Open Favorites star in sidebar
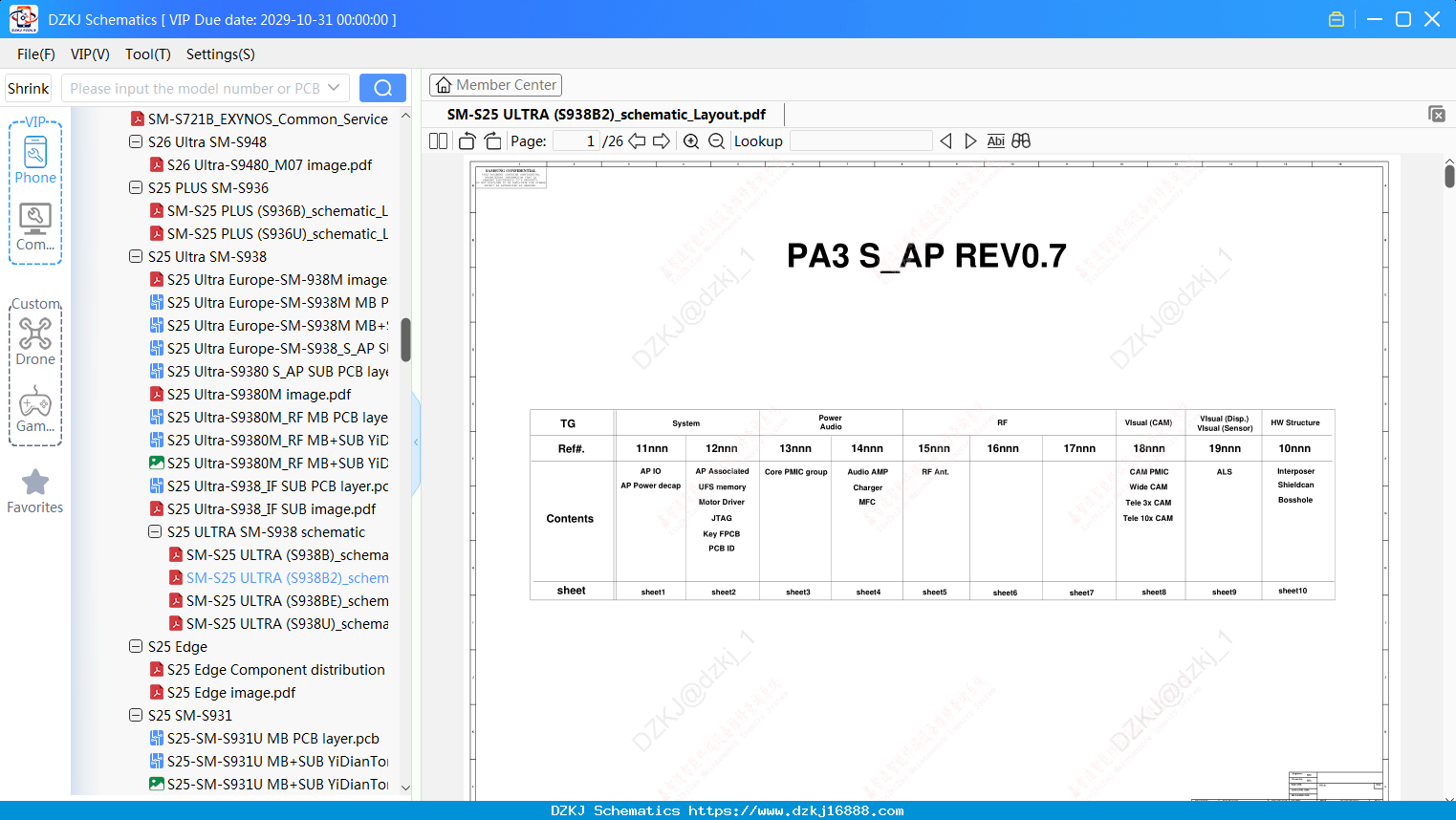Screen dimensions: 1456x820 [x=35, y=492]
